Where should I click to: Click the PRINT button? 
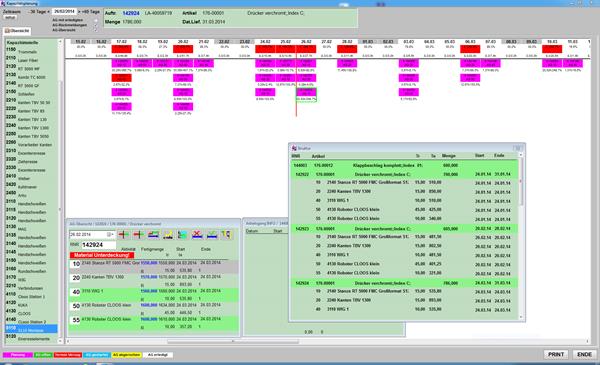(556, 354)
